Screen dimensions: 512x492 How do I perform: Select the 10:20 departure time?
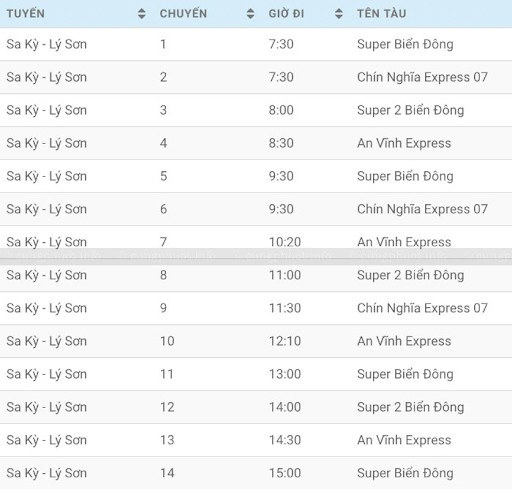pos(285,242)
